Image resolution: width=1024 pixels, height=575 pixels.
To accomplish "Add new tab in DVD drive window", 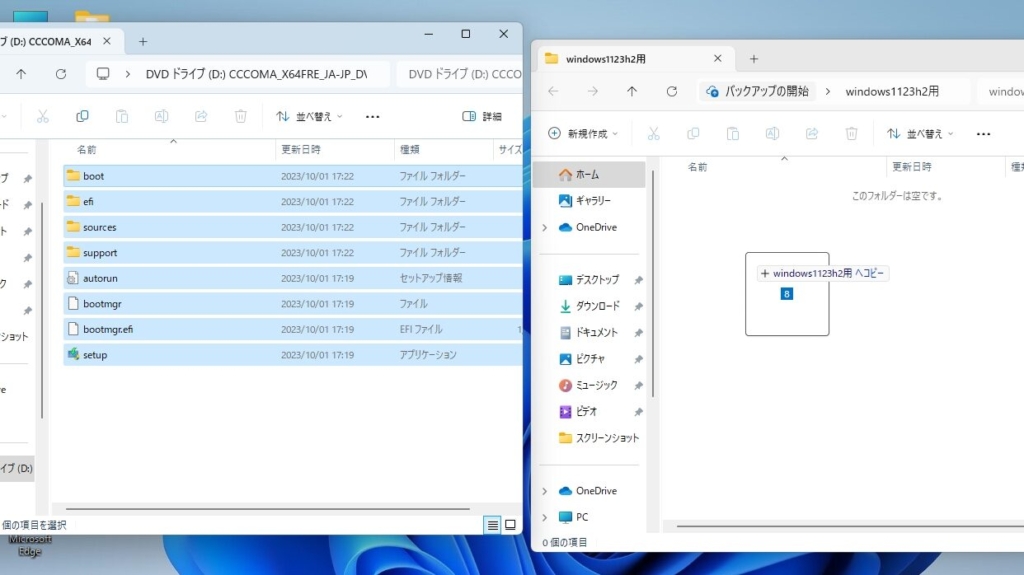I will [143, 41].
